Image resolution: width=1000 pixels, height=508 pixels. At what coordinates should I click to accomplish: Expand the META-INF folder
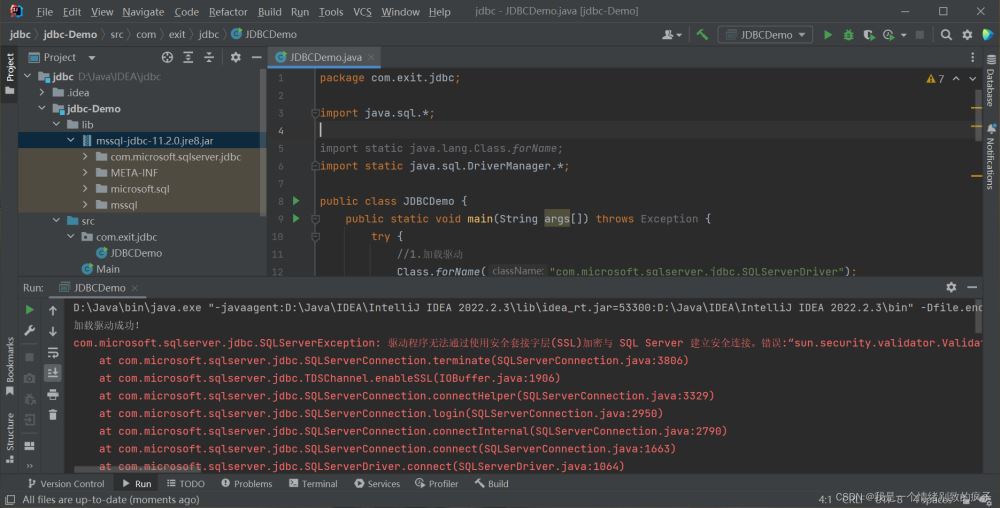[x=86, y=173]
